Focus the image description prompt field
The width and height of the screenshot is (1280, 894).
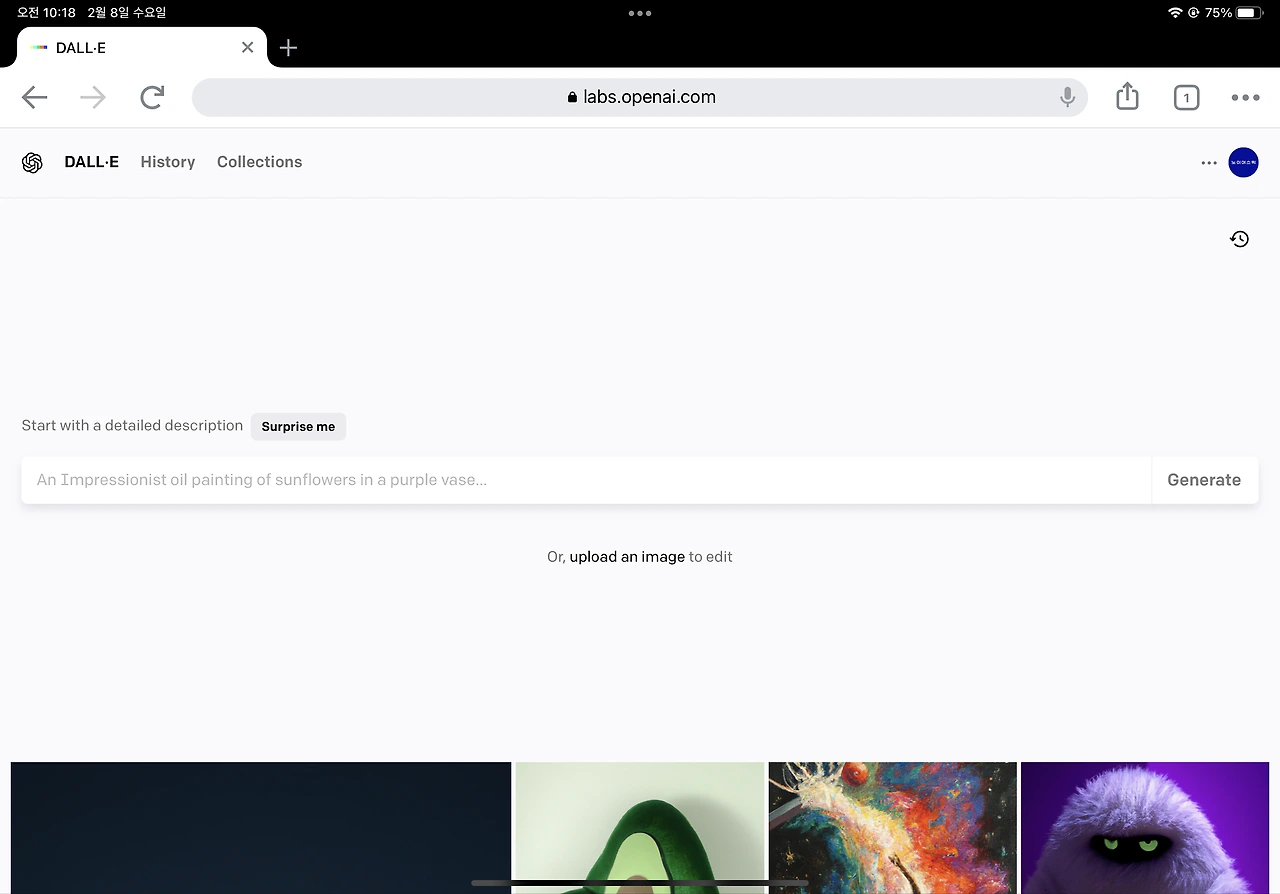pyautogui.click(x=586, y=480)
